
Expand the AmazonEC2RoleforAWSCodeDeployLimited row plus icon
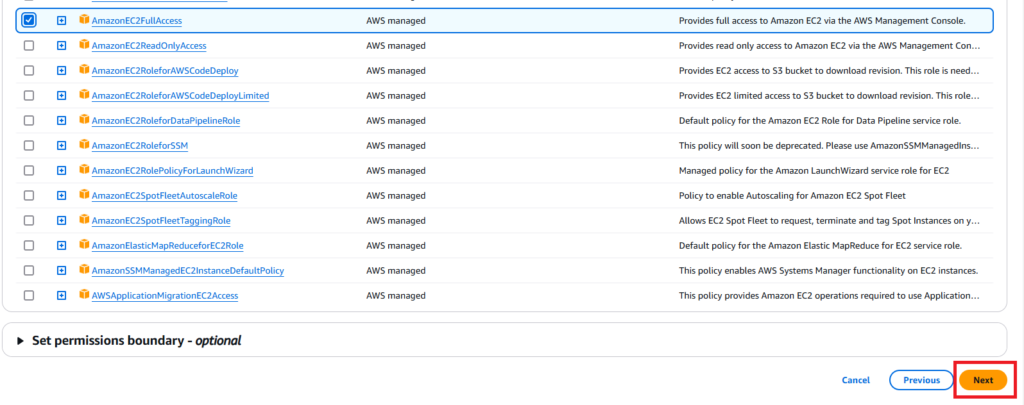(61, 96)
